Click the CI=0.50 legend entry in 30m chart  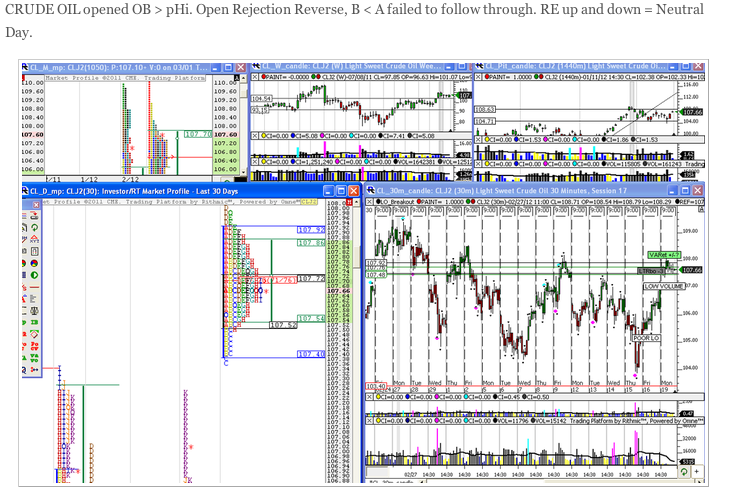coord(536,397)
